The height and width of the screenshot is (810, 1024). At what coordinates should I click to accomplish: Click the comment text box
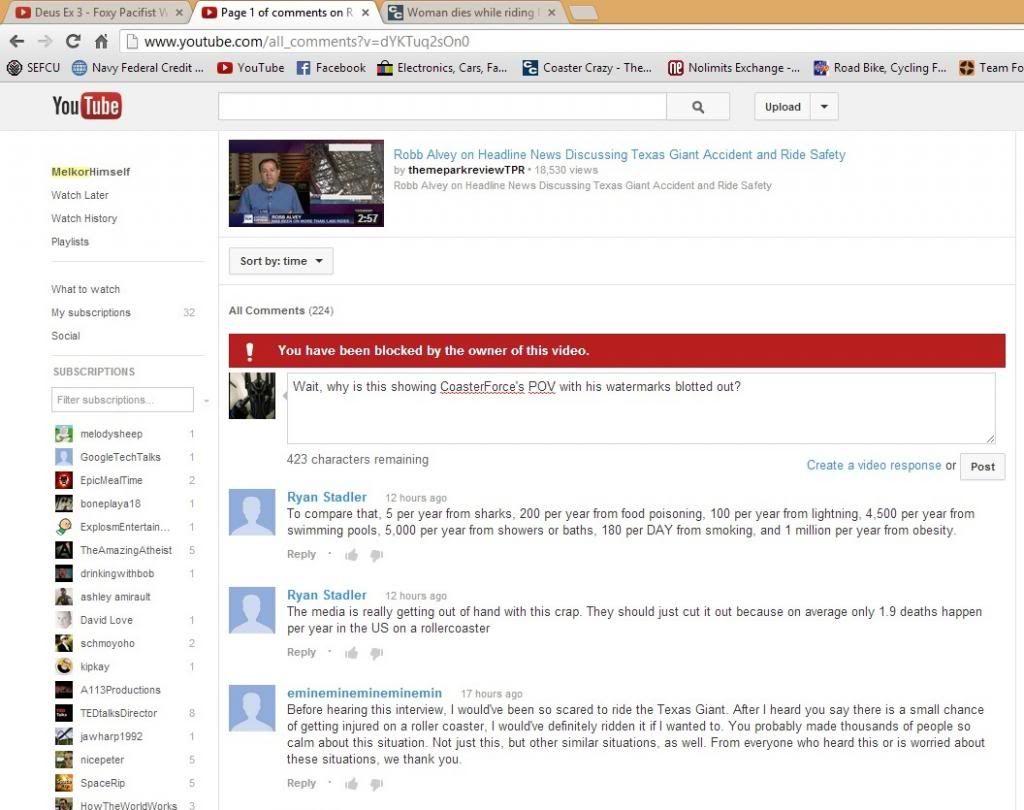(x=641, y=408)
